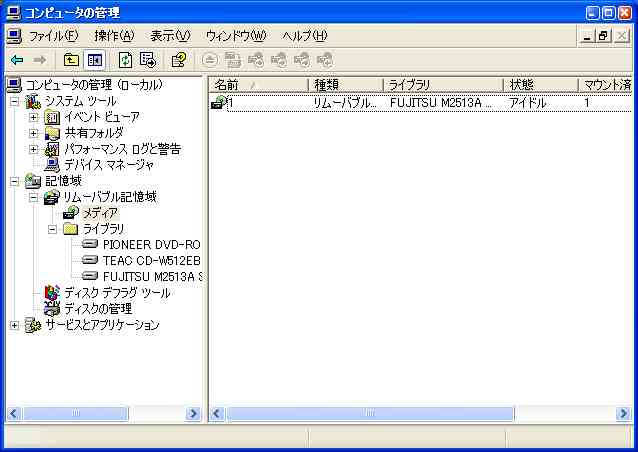Click the list pane horizontal scrollbar thumb
638x452 pixels.
[370, 414]
